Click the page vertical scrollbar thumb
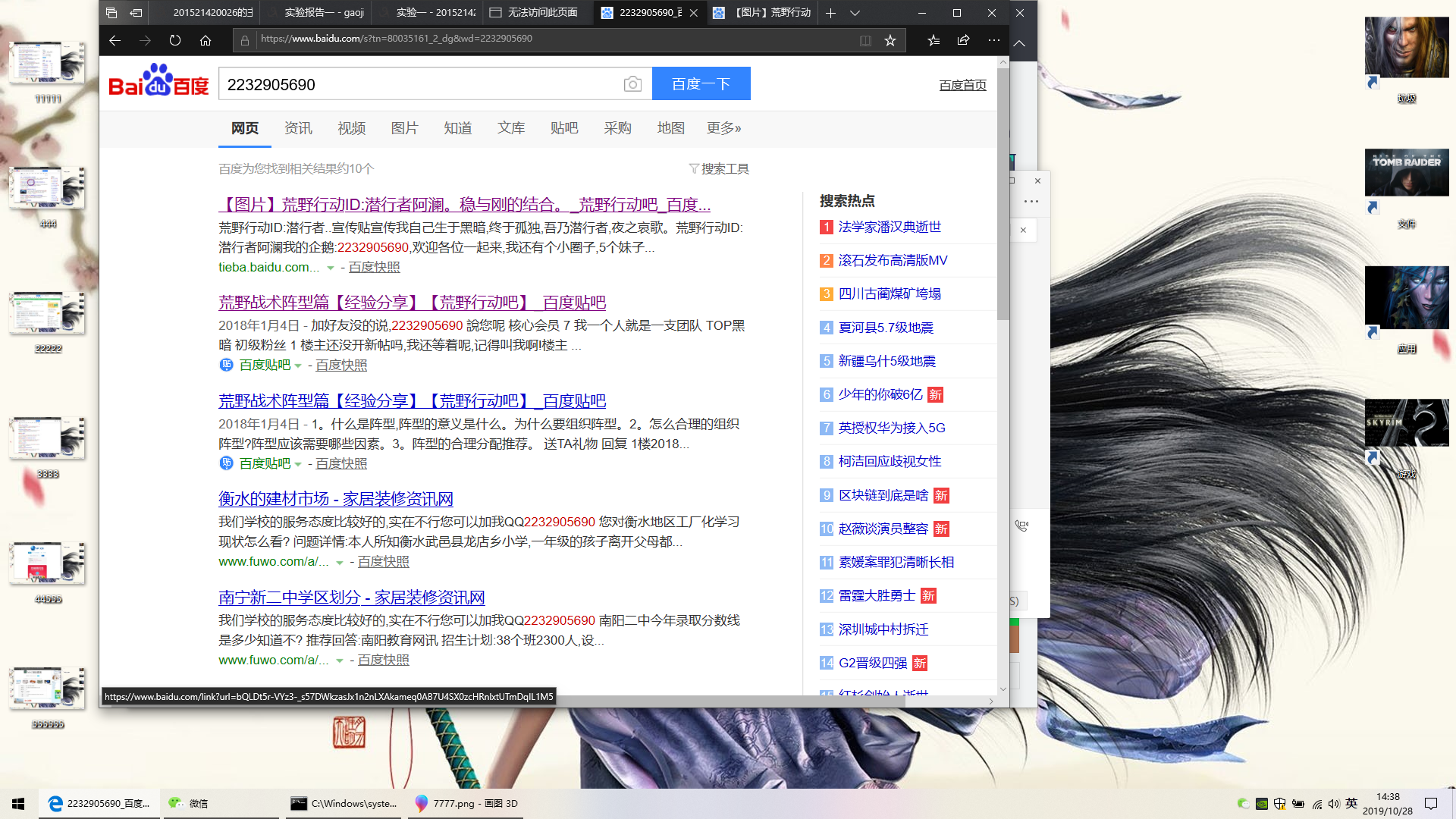The width and height of the screenshot is (1456, 819). coord(1003,193)
